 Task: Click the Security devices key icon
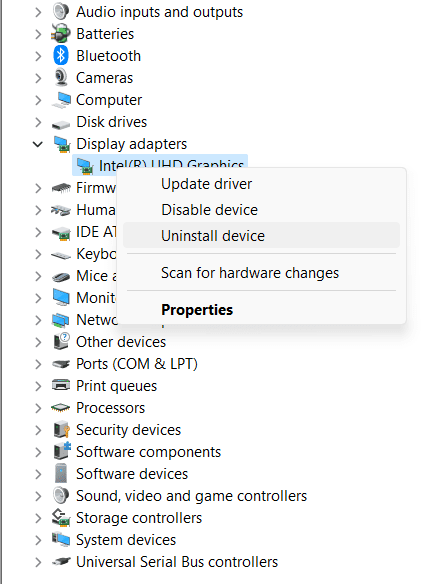[x=61, y=429]
